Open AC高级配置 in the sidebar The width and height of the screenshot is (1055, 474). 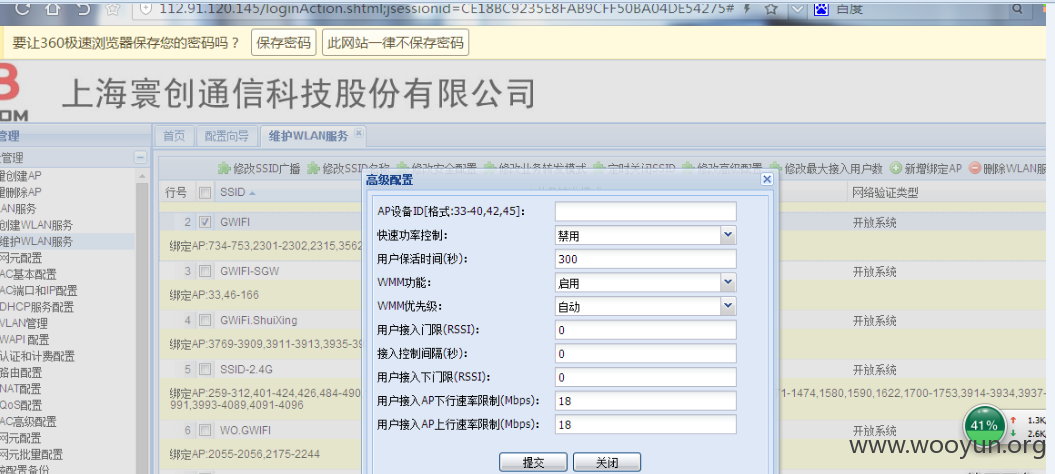28,421
